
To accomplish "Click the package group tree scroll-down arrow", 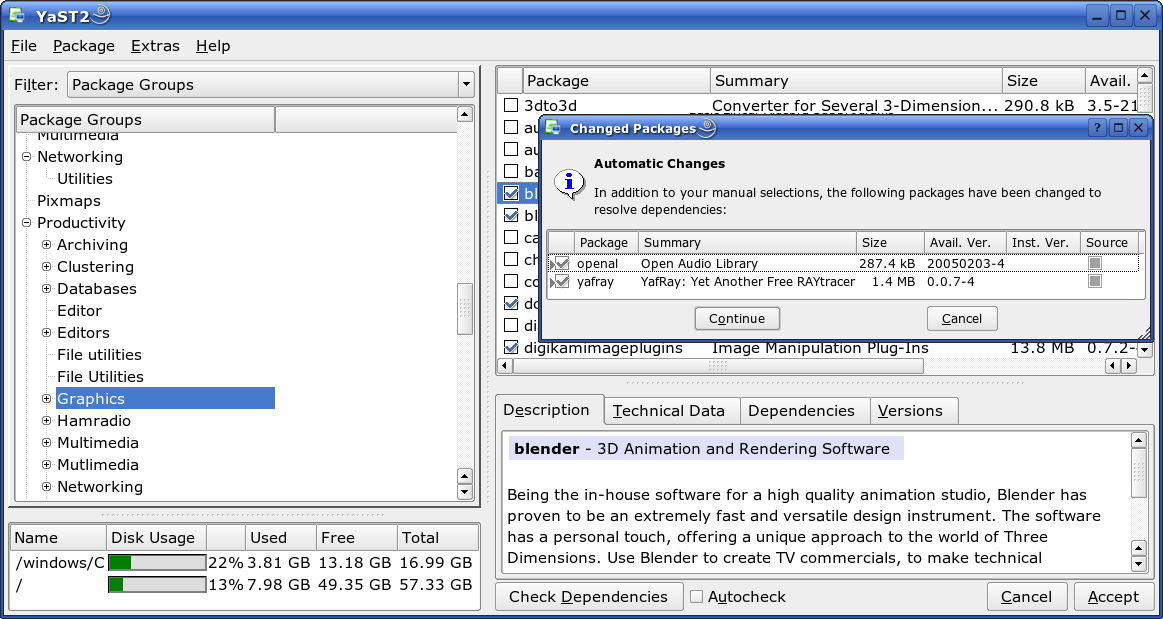I will pos(464,491).
